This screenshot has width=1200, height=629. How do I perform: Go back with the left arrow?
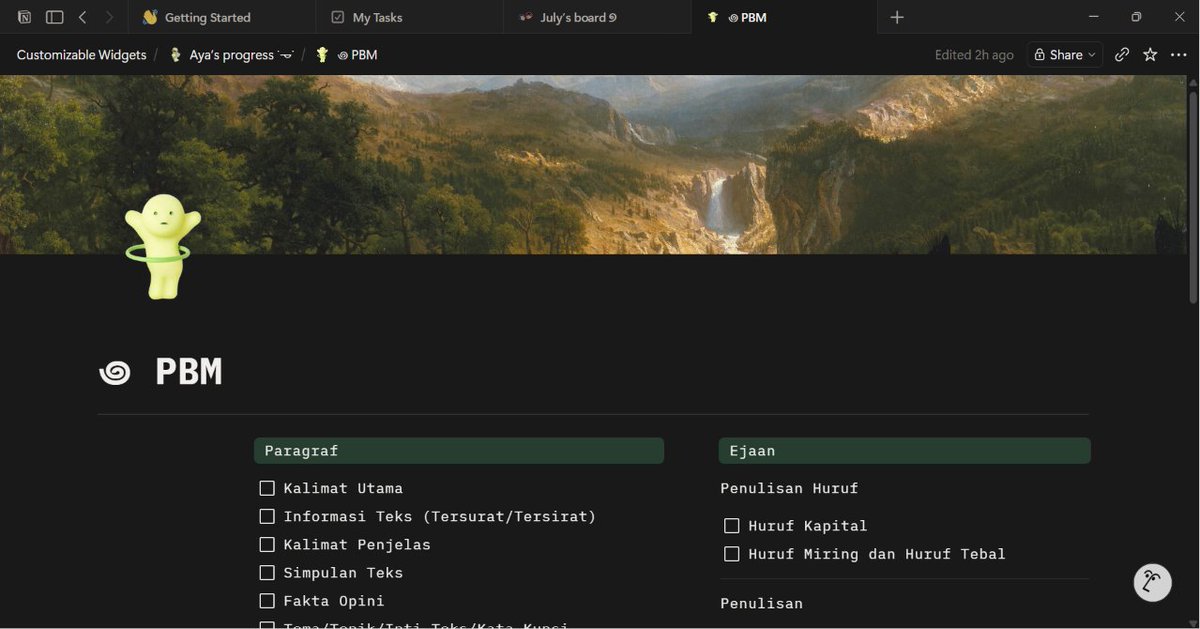click(x=83, y=17)
